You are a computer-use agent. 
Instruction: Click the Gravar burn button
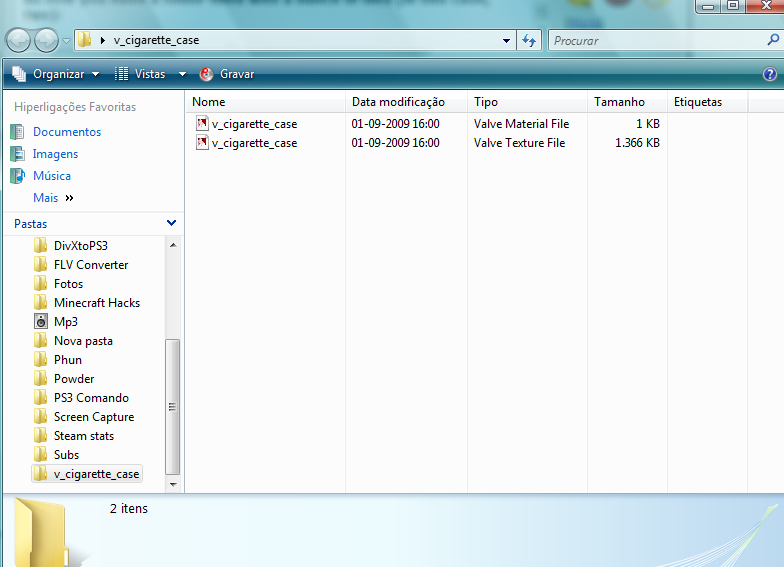(227, 74)
